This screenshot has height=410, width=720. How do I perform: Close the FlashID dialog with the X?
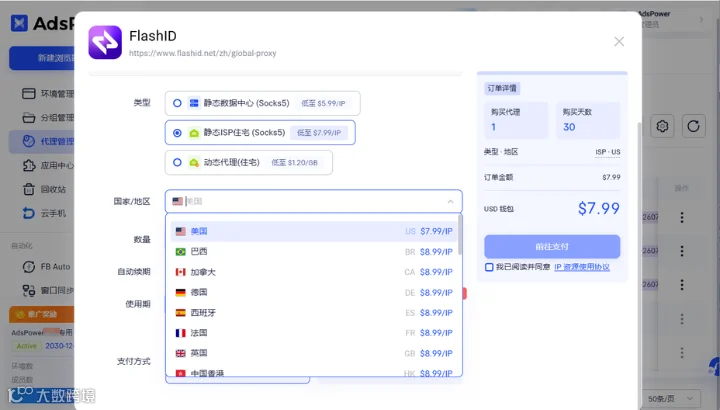(x=619, y=42)
